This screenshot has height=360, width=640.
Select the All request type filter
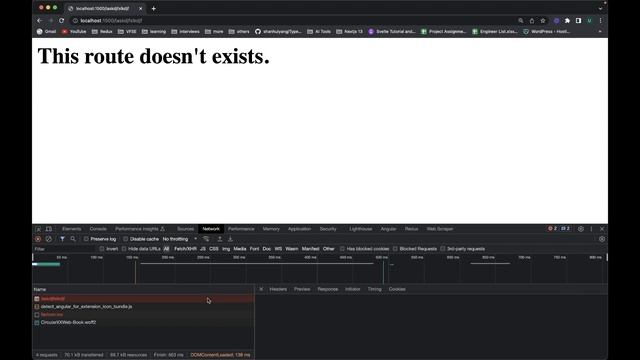point(166,249)
